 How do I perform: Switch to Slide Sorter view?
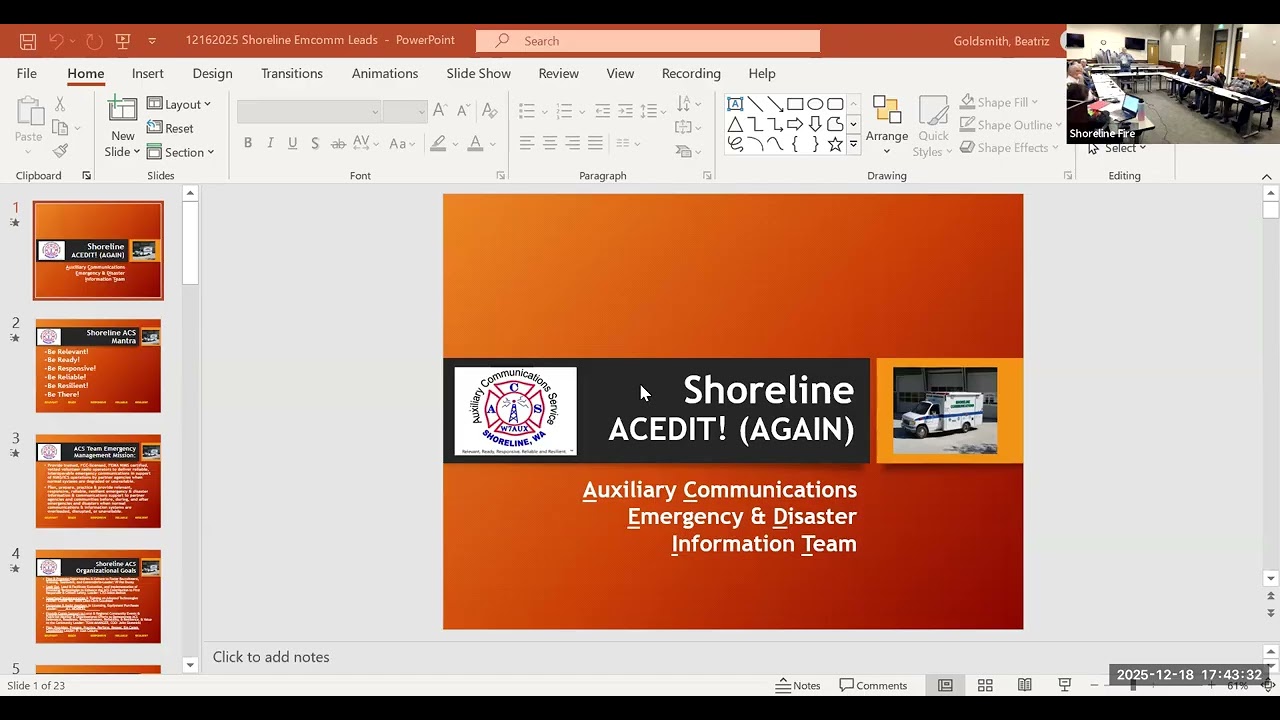click(x=985, y=685)
